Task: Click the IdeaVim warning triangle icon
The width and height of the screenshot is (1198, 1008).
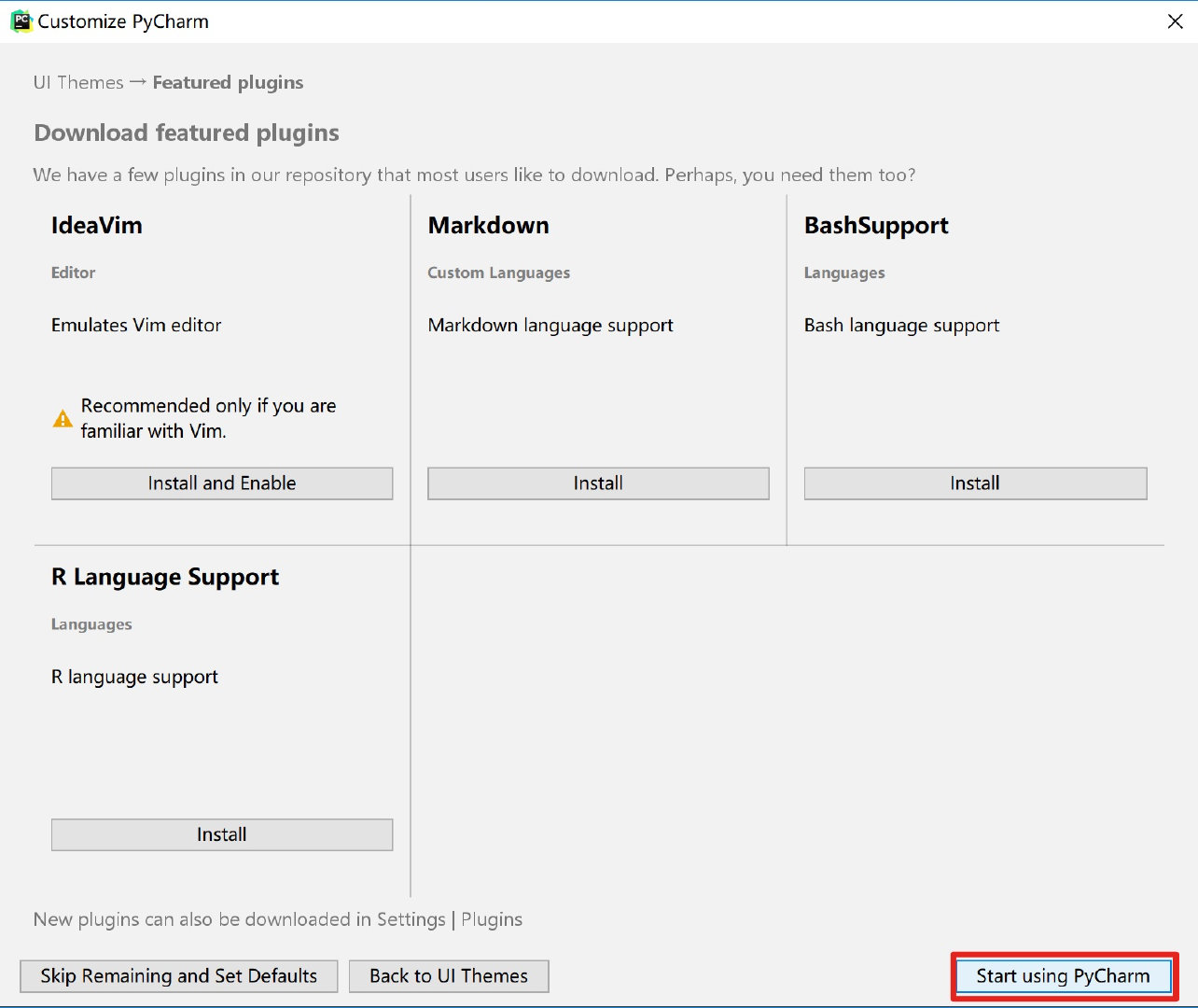Action: (x=63, y=419)
